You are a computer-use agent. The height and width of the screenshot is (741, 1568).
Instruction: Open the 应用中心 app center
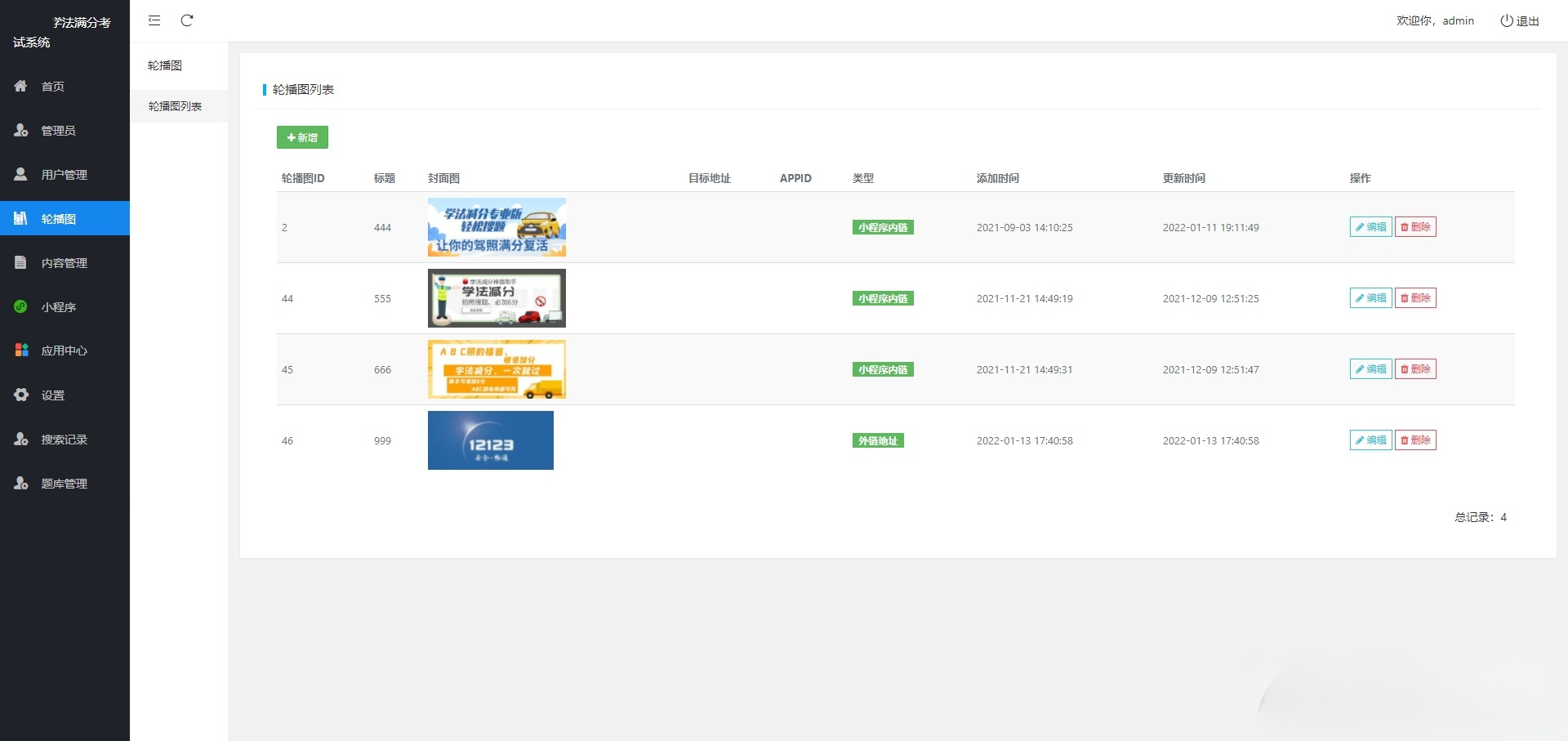click(x=64, y=350)
